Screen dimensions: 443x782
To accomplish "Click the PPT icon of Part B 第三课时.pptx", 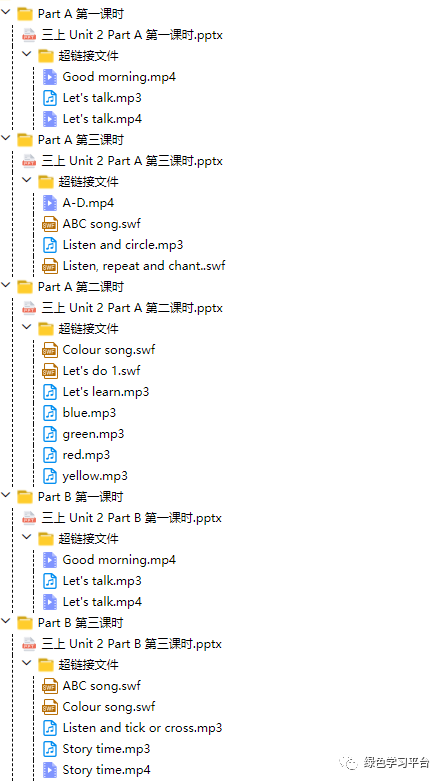I will pos(29,644).
